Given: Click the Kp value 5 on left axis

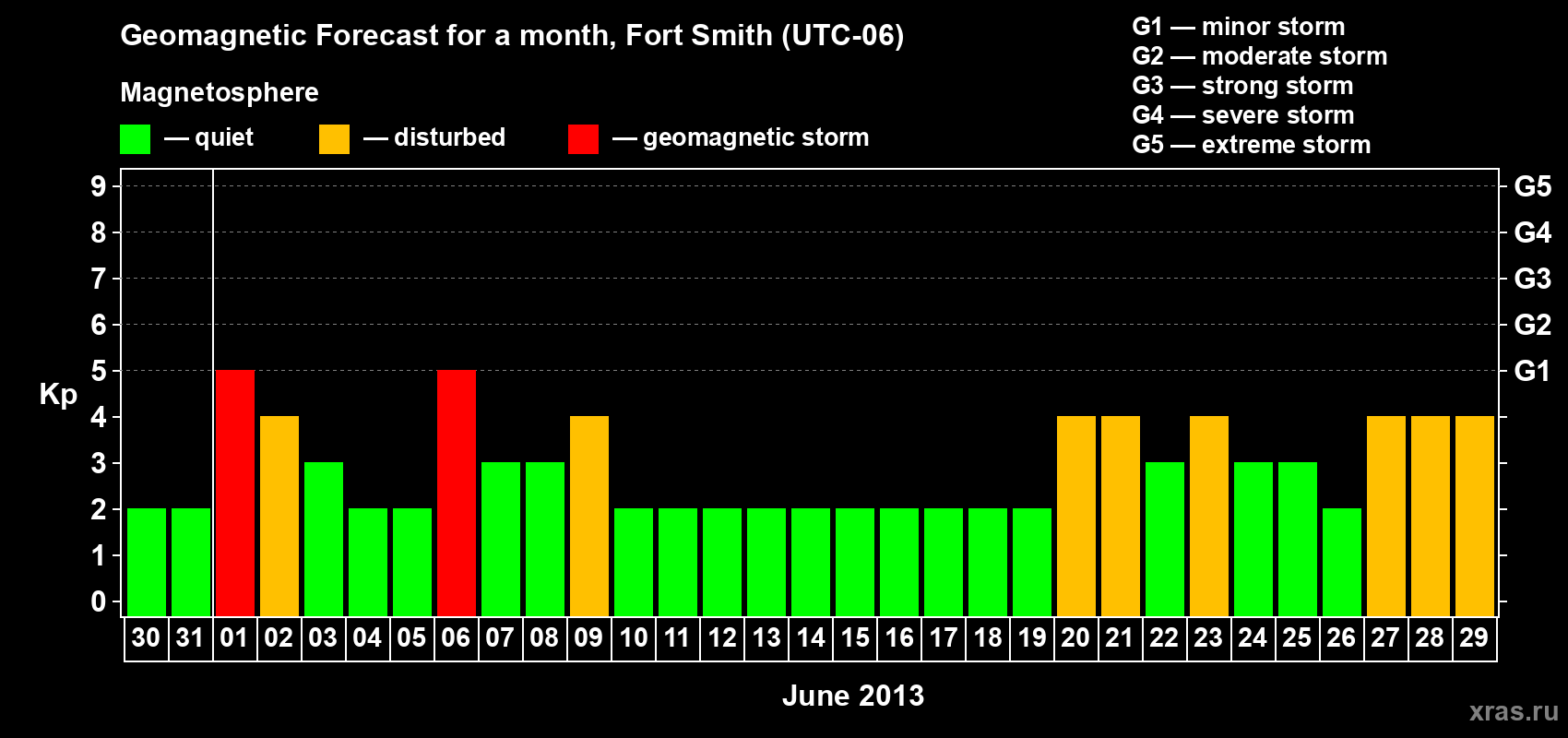Looking at the screenshot, I should 99,371.
